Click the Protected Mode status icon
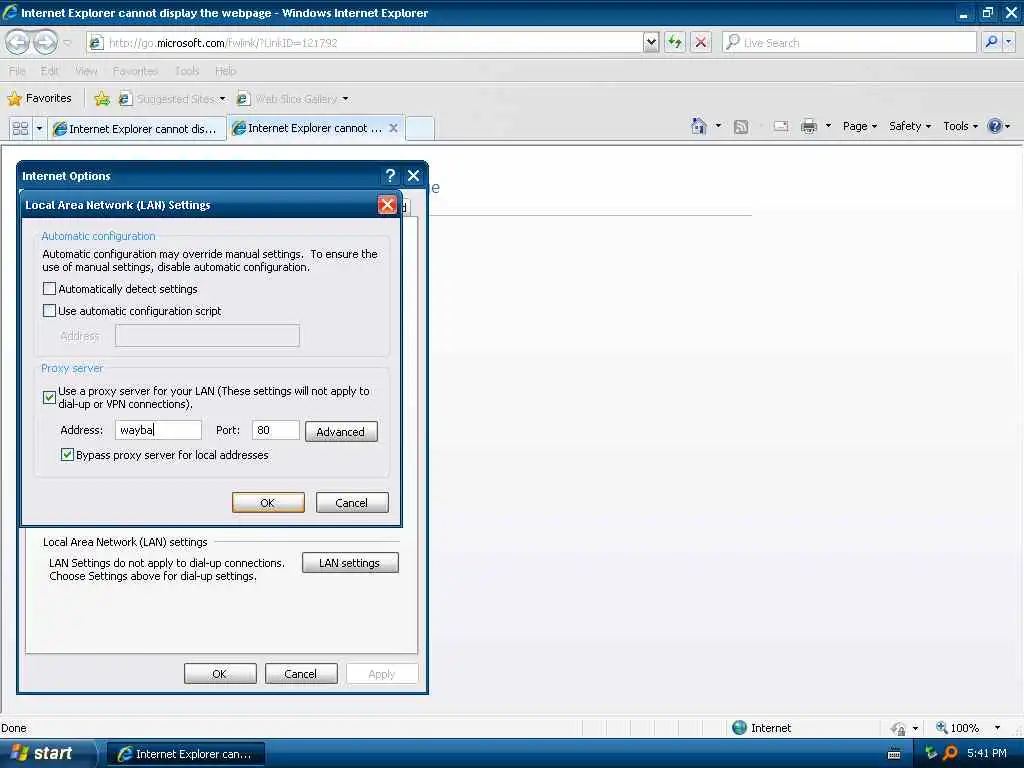Screen dimensions: 1024x768 coord(899,728)
